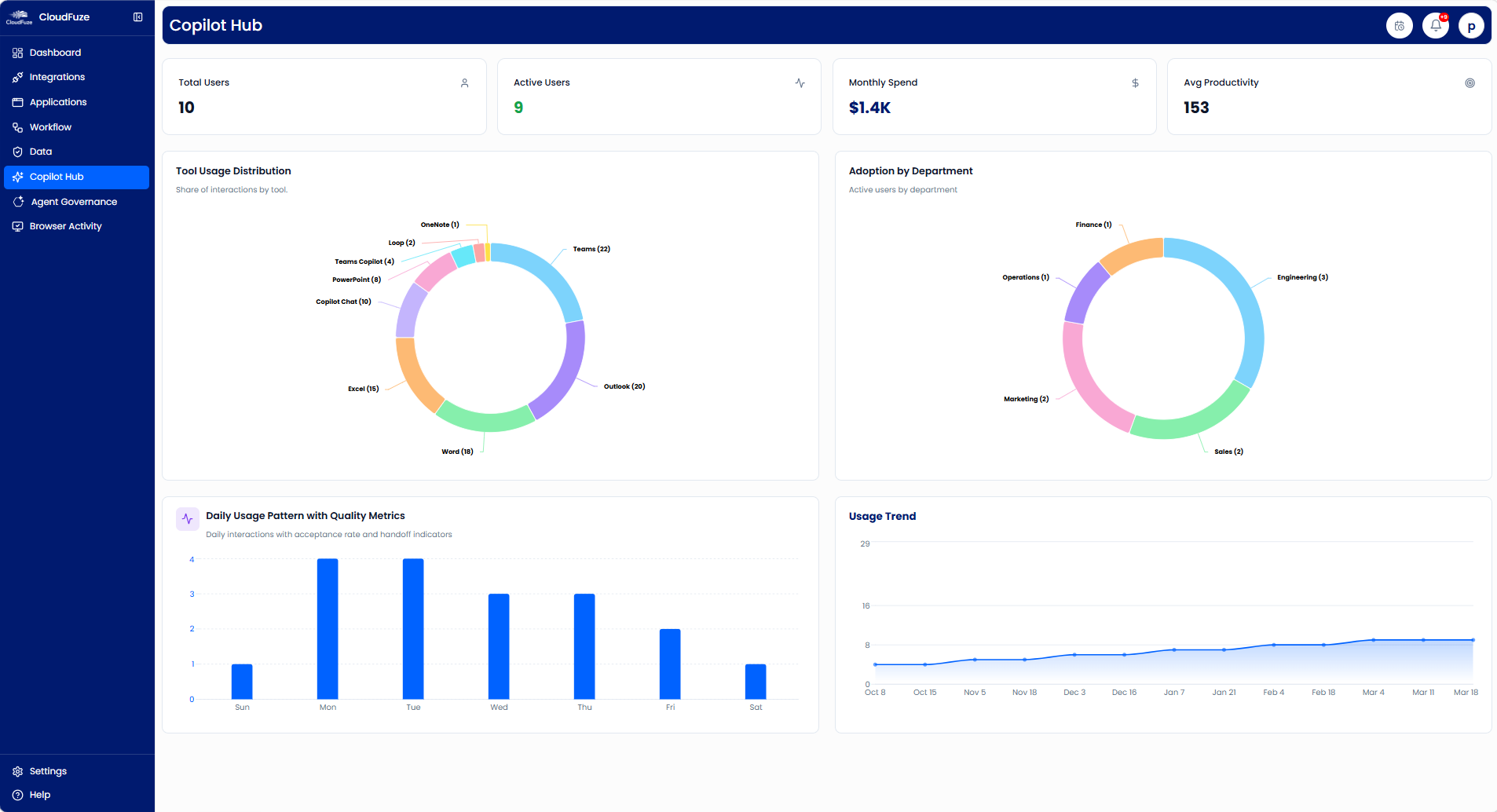Click the Total Users value 10

[186, 108]
